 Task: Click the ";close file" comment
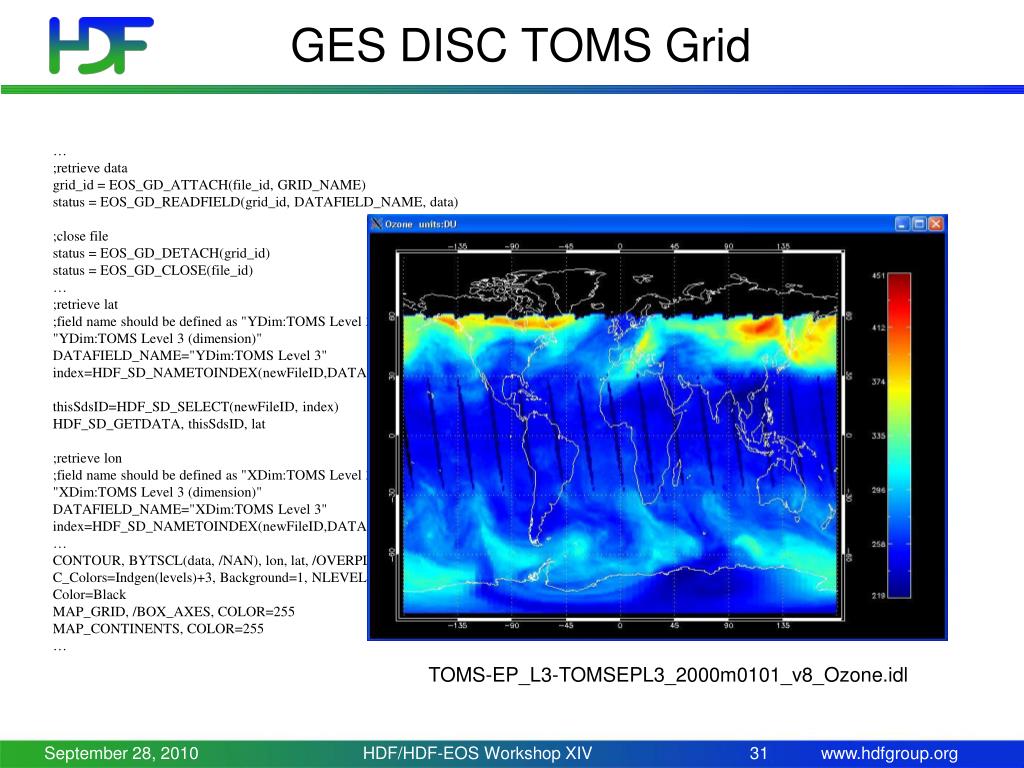(80, 236)
